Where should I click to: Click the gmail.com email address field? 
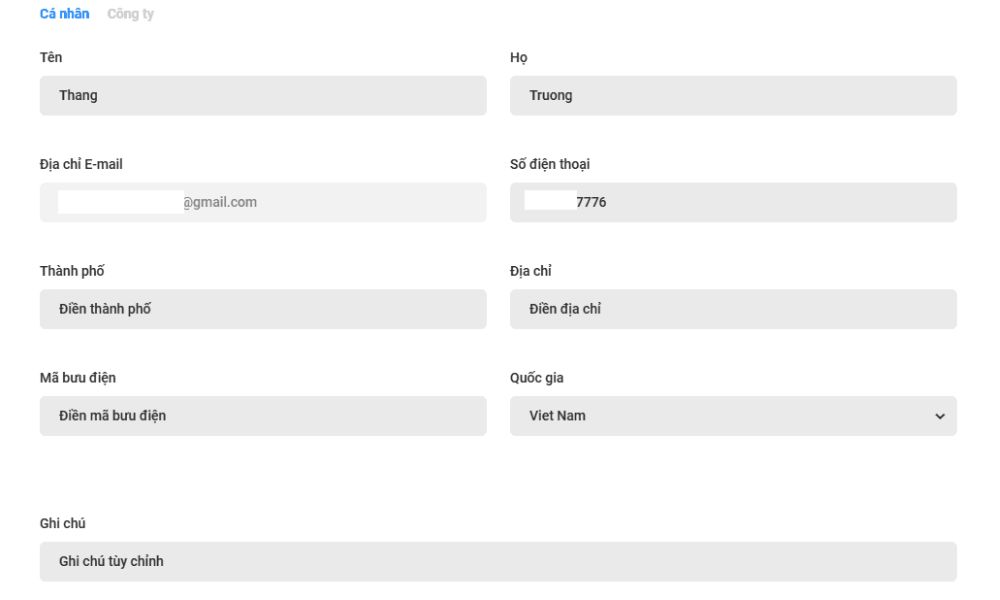(x=263, y=202)
